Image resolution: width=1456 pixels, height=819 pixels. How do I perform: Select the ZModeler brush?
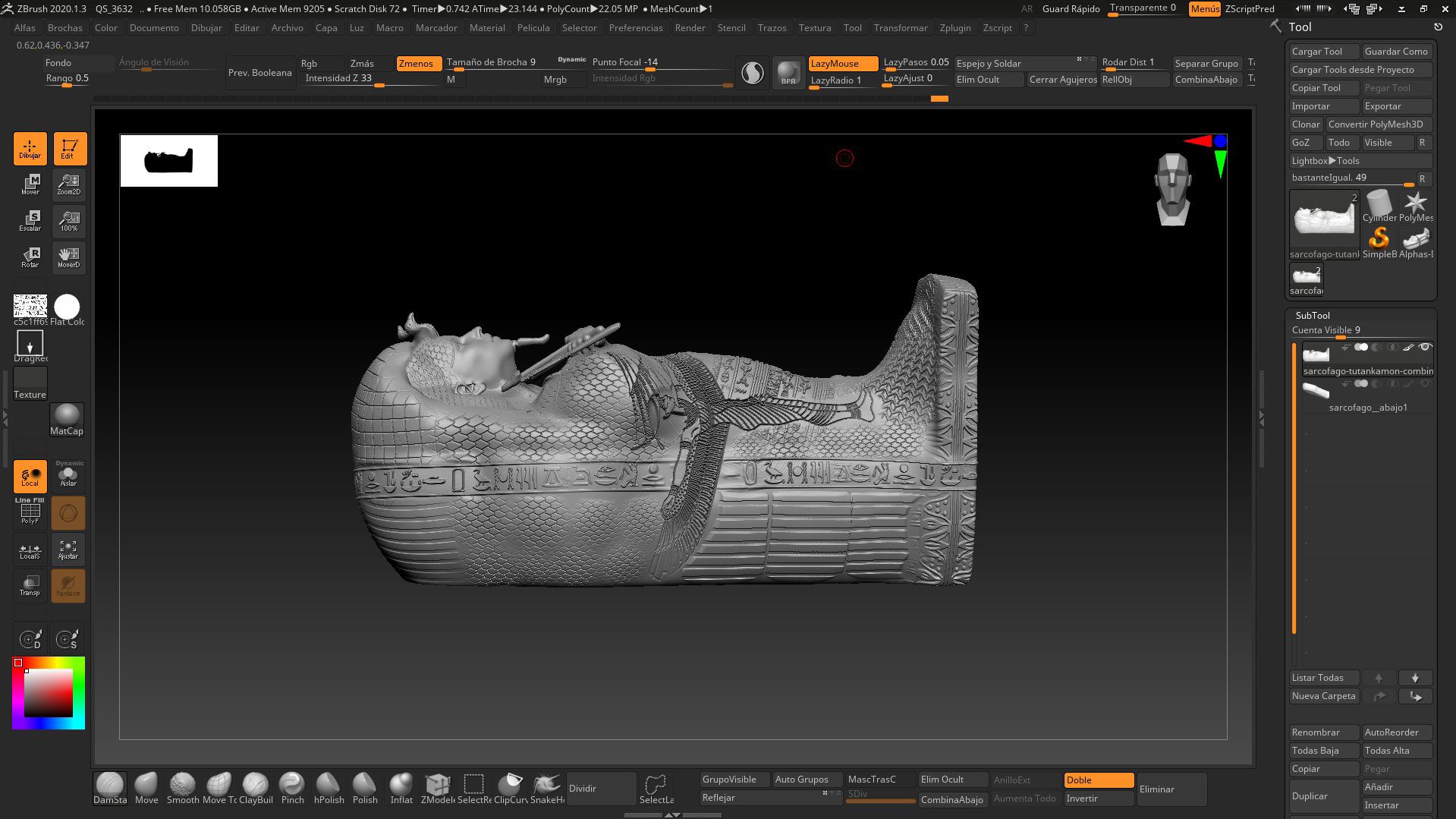coord(438,789)
